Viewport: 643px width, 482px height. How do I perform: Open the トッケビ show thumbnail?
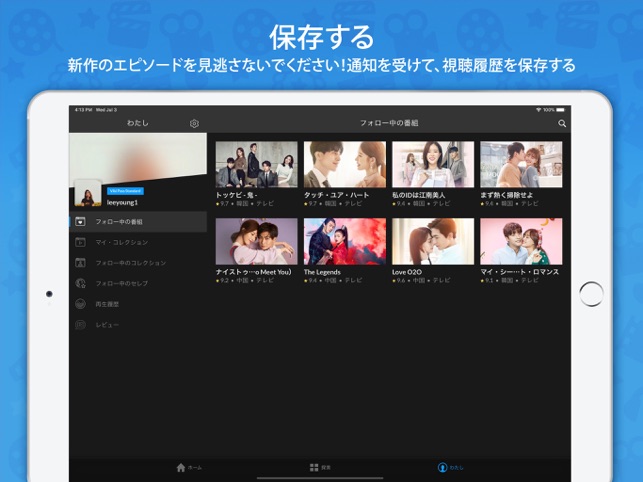[x=257, y=163]
